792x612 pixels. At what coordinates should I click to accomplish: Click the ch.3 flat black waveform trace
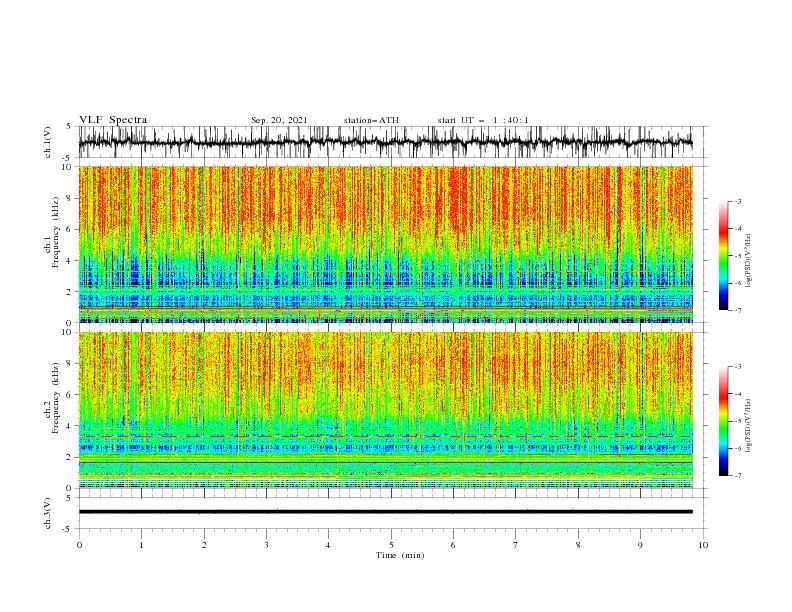coord(385,512)
